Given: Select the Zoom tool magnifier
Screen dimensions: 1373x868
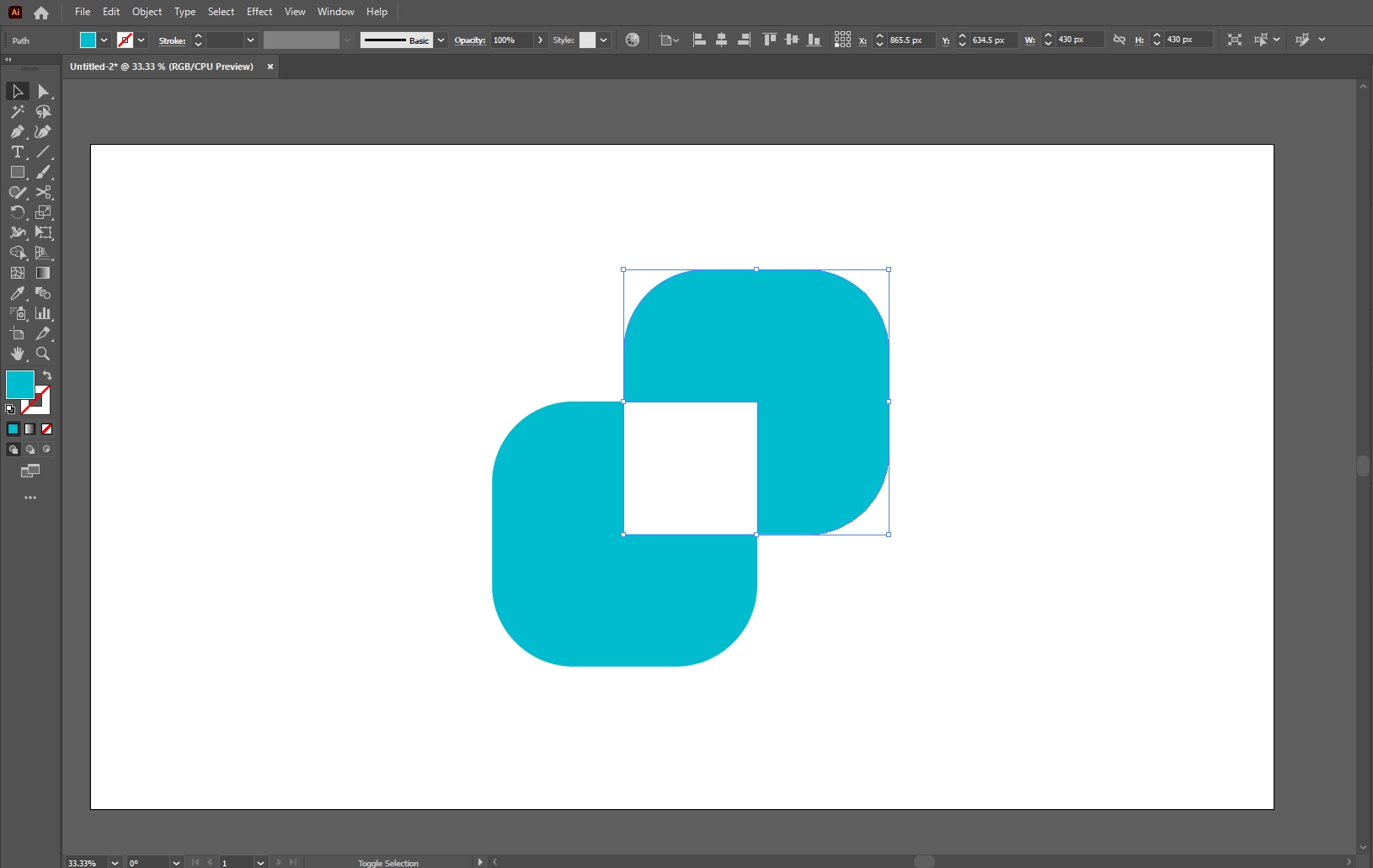Looking at the screenshot, I should point(43,354).
